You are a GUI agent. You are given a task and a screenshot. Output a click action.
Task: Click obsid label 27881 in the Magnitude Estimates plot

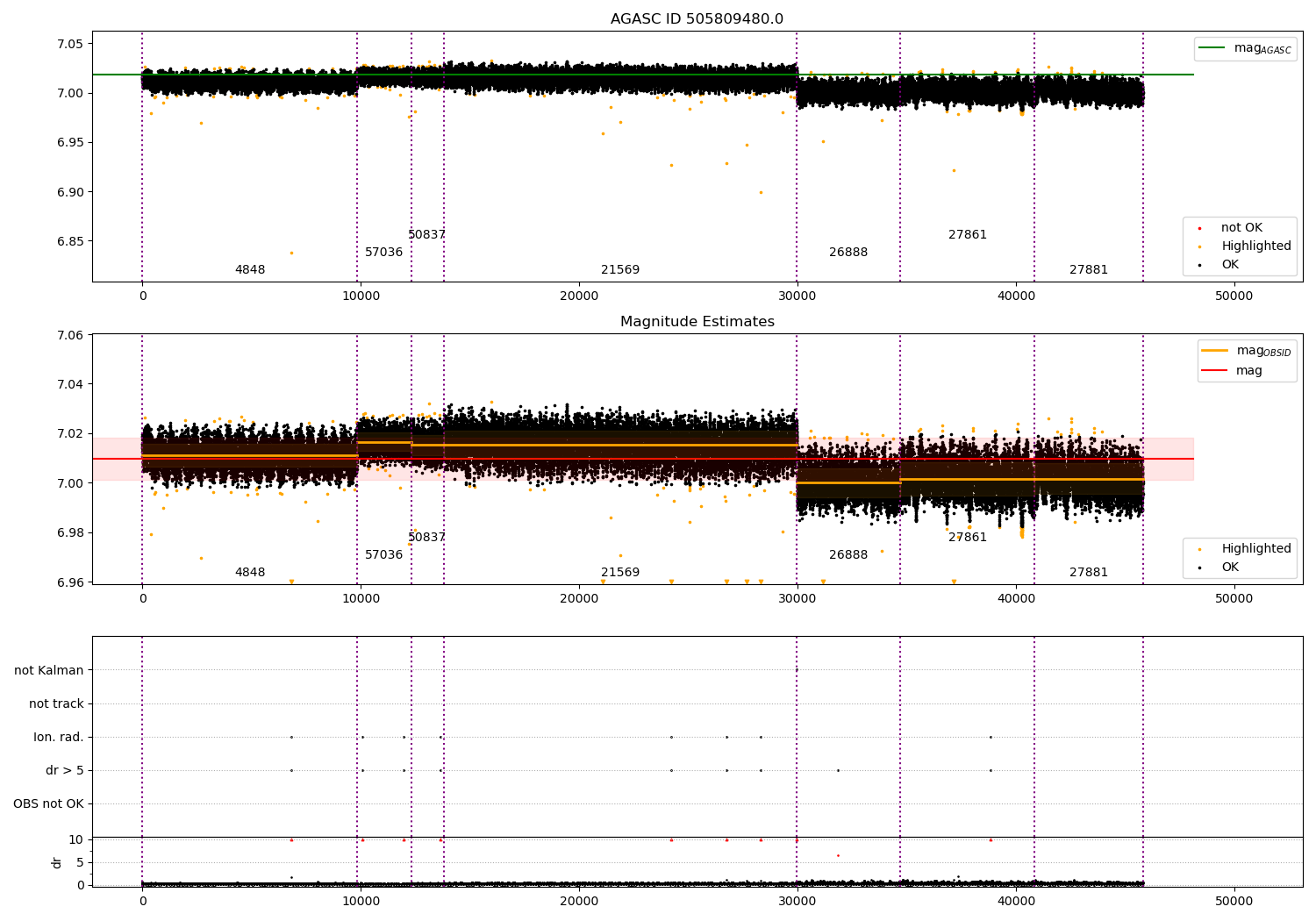(1089, 573)
